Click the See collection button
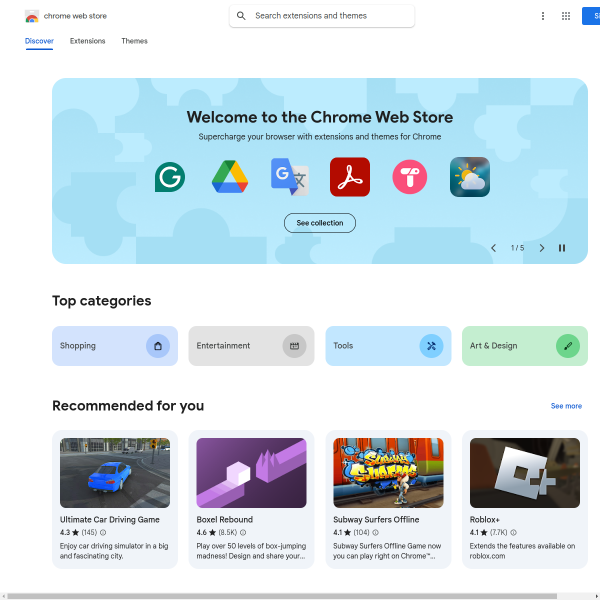The image size is (600, 600). pyautogui.click(x=320, y=223)
